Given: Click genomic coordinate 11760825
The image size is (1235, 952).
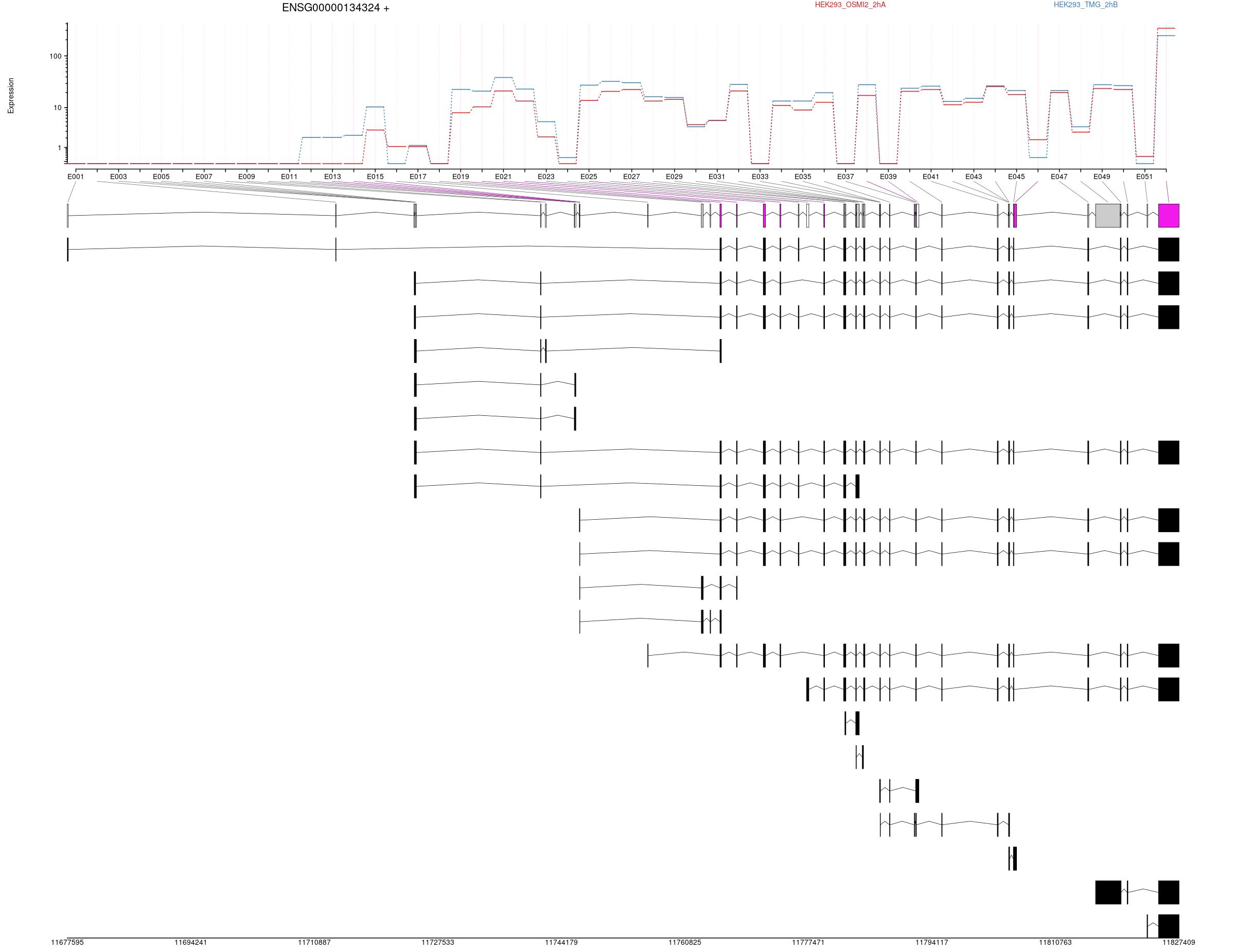Looking at the screenshot, I should click(685, 942).
